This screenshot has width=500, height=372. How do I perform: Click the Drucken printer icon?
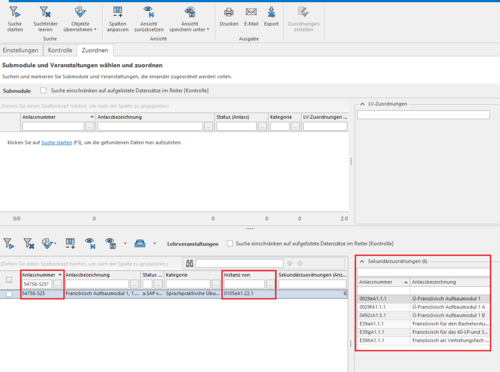[229, 13]
